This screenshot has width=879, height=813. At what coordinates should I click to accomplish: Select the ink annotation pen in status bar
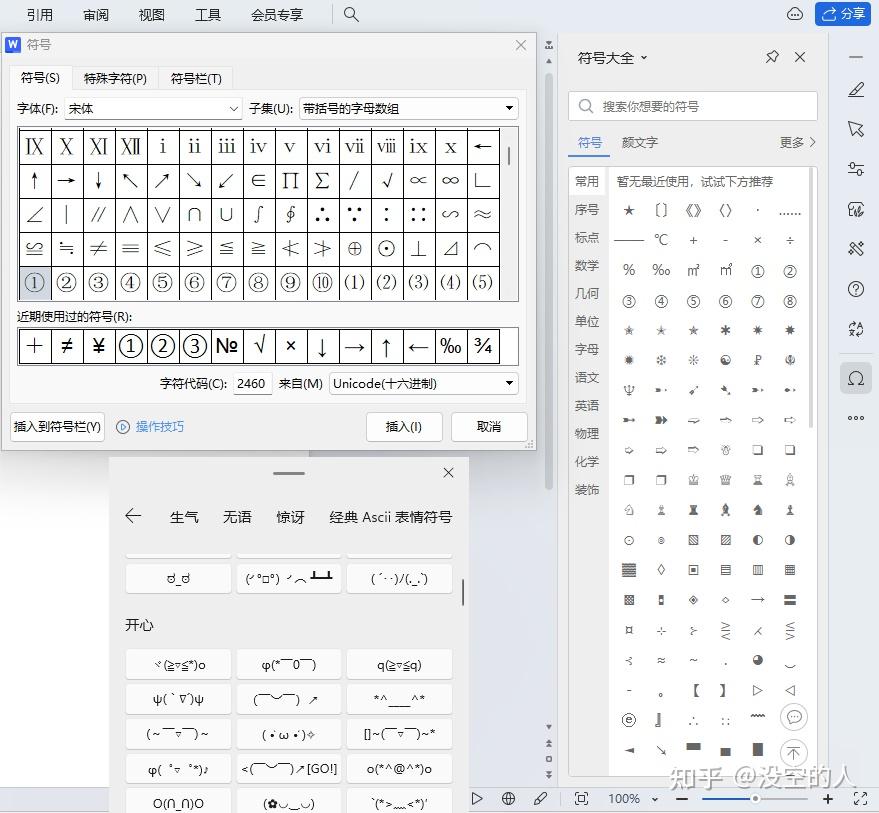click(541, 798)
